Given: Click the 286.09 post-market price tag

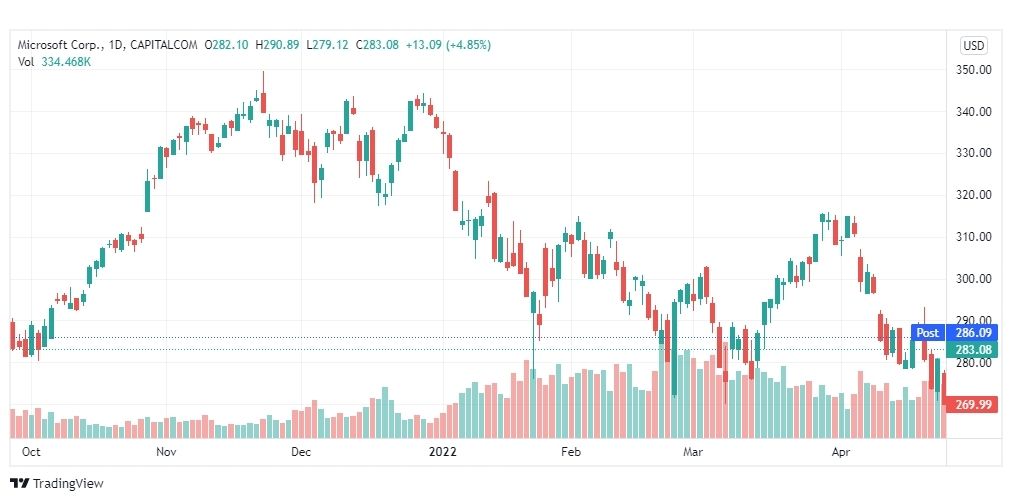Looking at the screenshot, I should click(x=971, y=333).
